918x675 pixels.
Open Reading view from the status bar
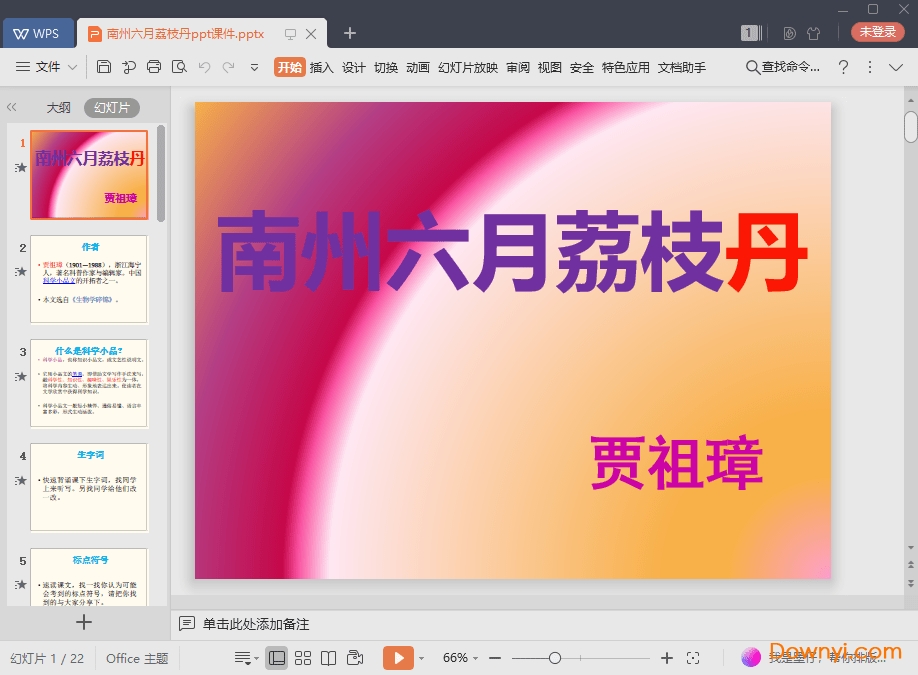pos(329,658)
